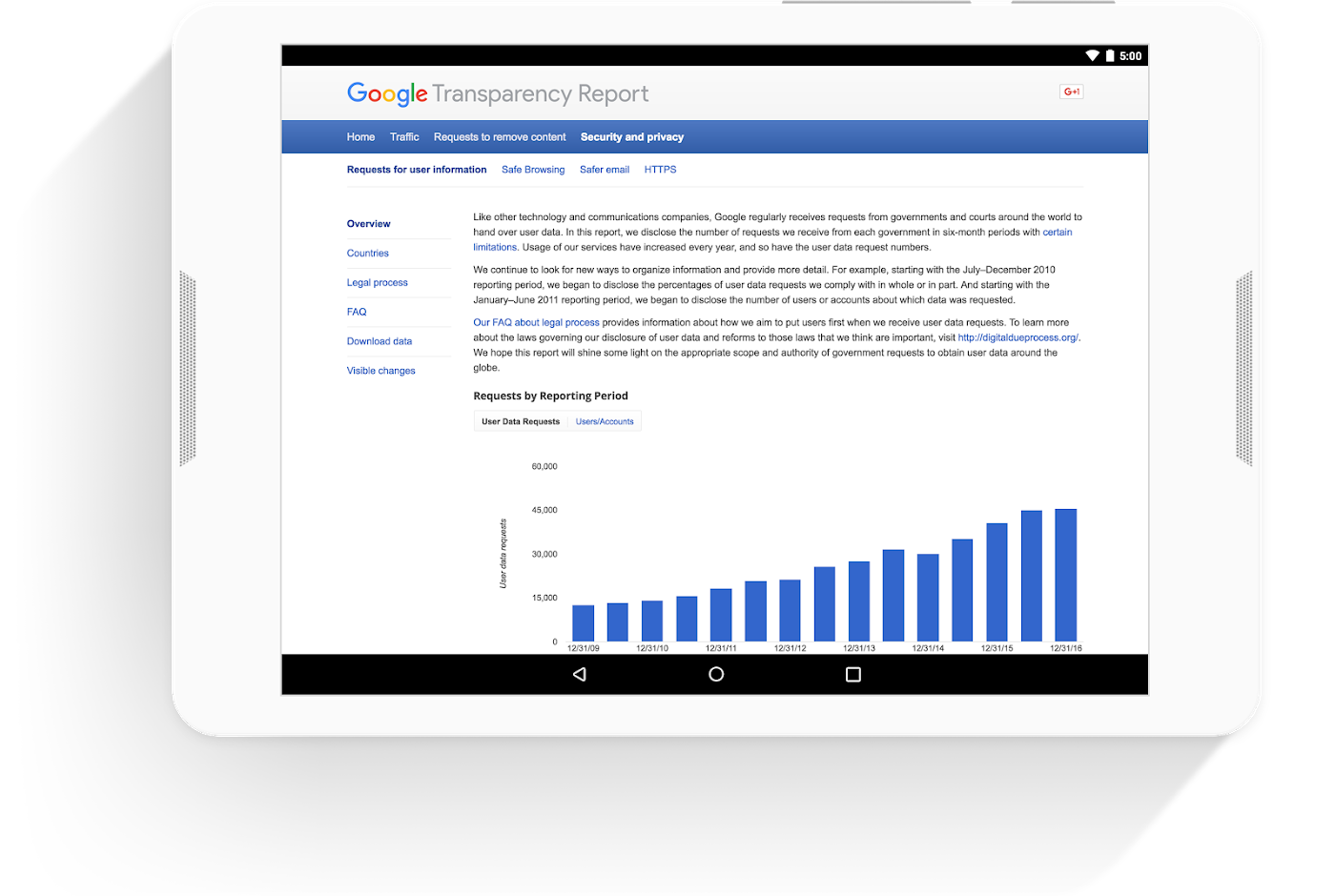The image size is (1335, 896).
Task: Click Download data in the sidebar
Action: [x=380, y=341]
